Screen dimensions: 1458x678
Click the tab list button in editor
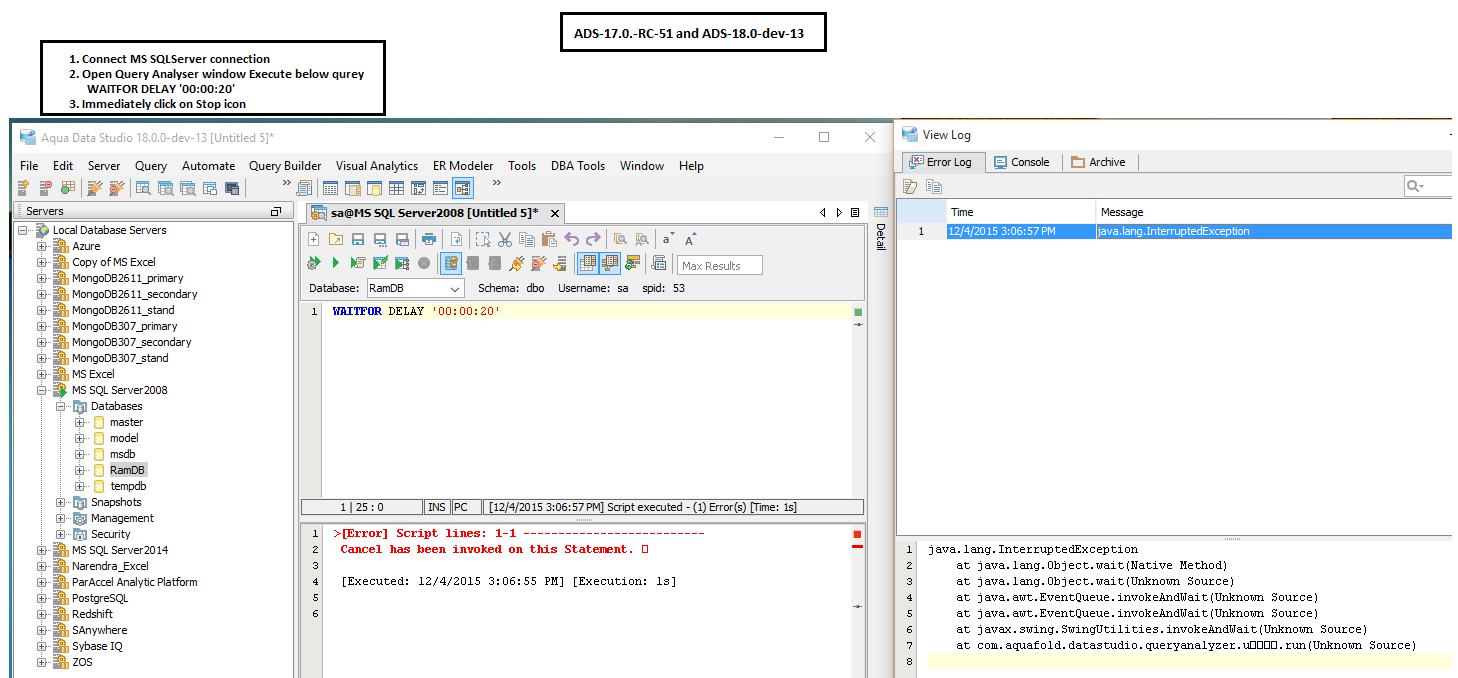tap(855, 212)
